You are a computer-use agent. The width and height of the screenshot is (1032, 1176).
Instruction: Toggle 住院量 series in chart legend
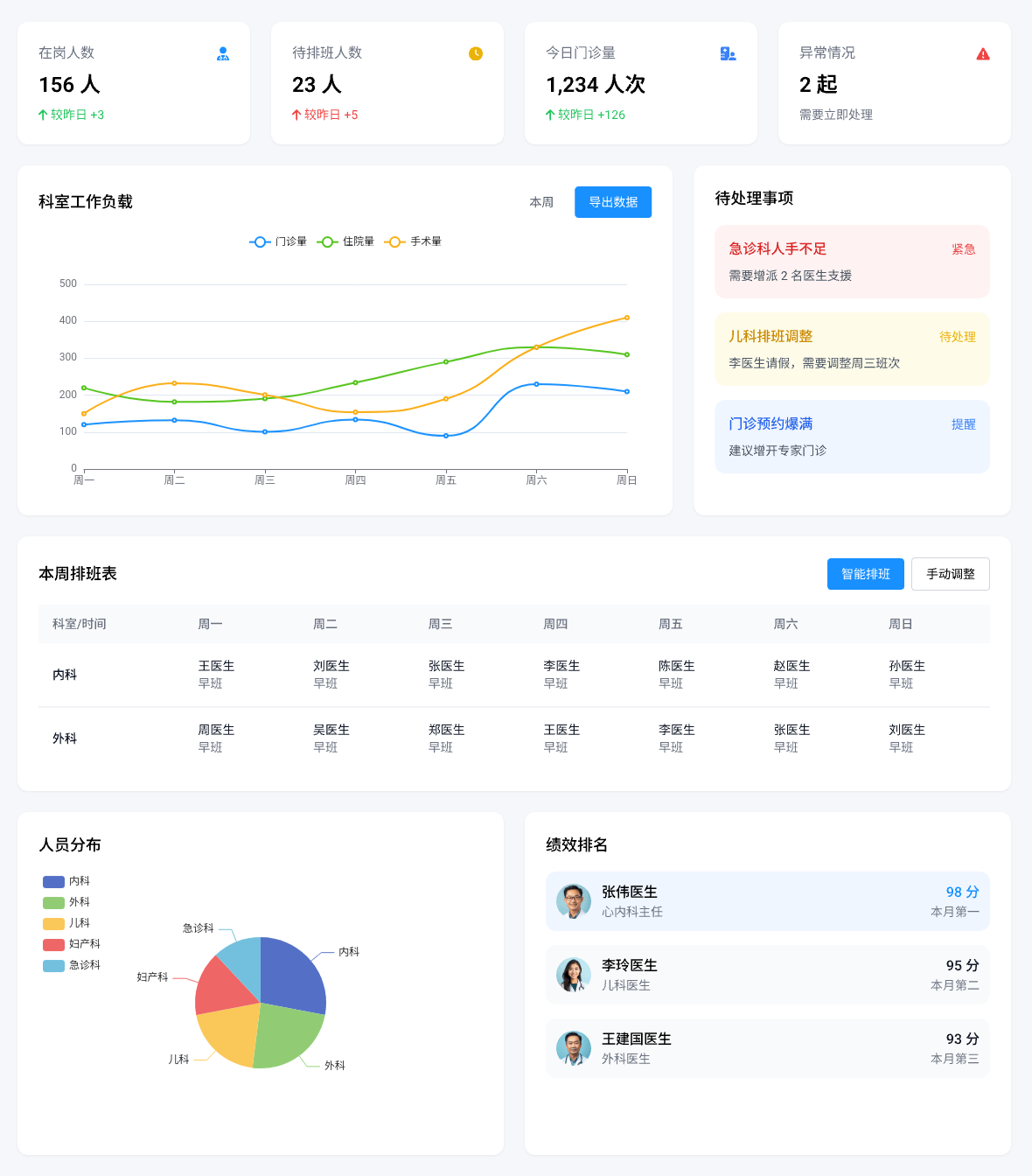(x=345, y=241)
